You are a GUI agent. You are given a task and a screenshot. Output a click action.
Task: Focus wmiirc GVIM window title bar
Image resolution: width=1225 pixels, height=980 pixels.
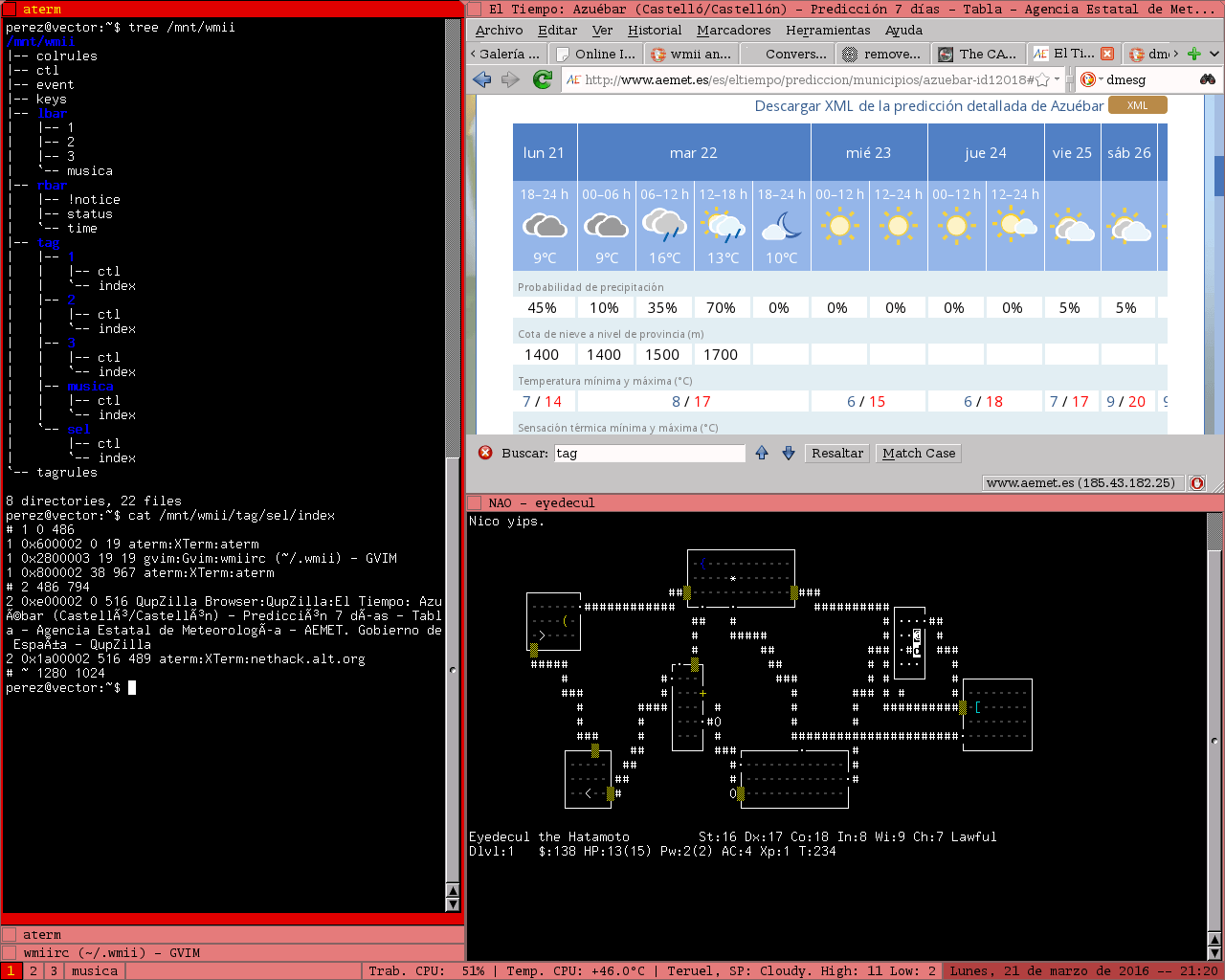pos(233,952)
